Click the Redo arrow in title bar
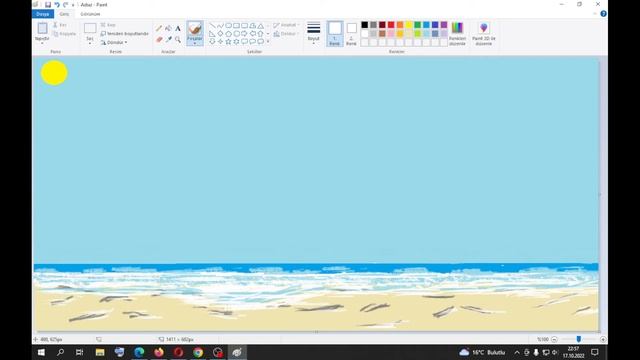The height and width of the screenshot is (360, 640). [x=65, y=4]
